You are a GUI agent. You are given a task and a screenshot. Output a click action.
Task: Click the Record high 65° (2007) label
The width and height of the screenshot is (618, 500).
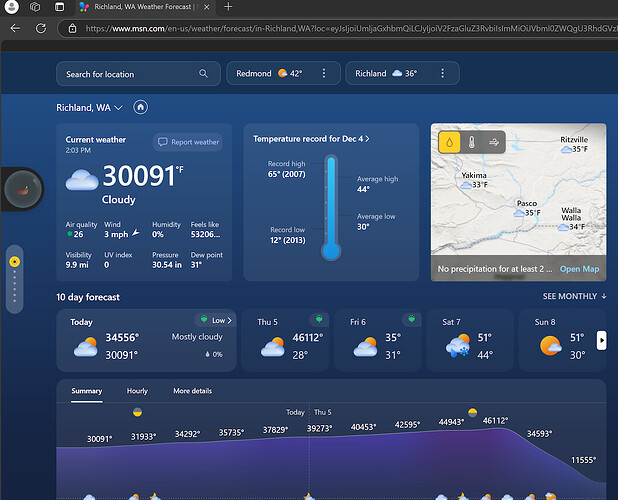click(x=287, y=169)
